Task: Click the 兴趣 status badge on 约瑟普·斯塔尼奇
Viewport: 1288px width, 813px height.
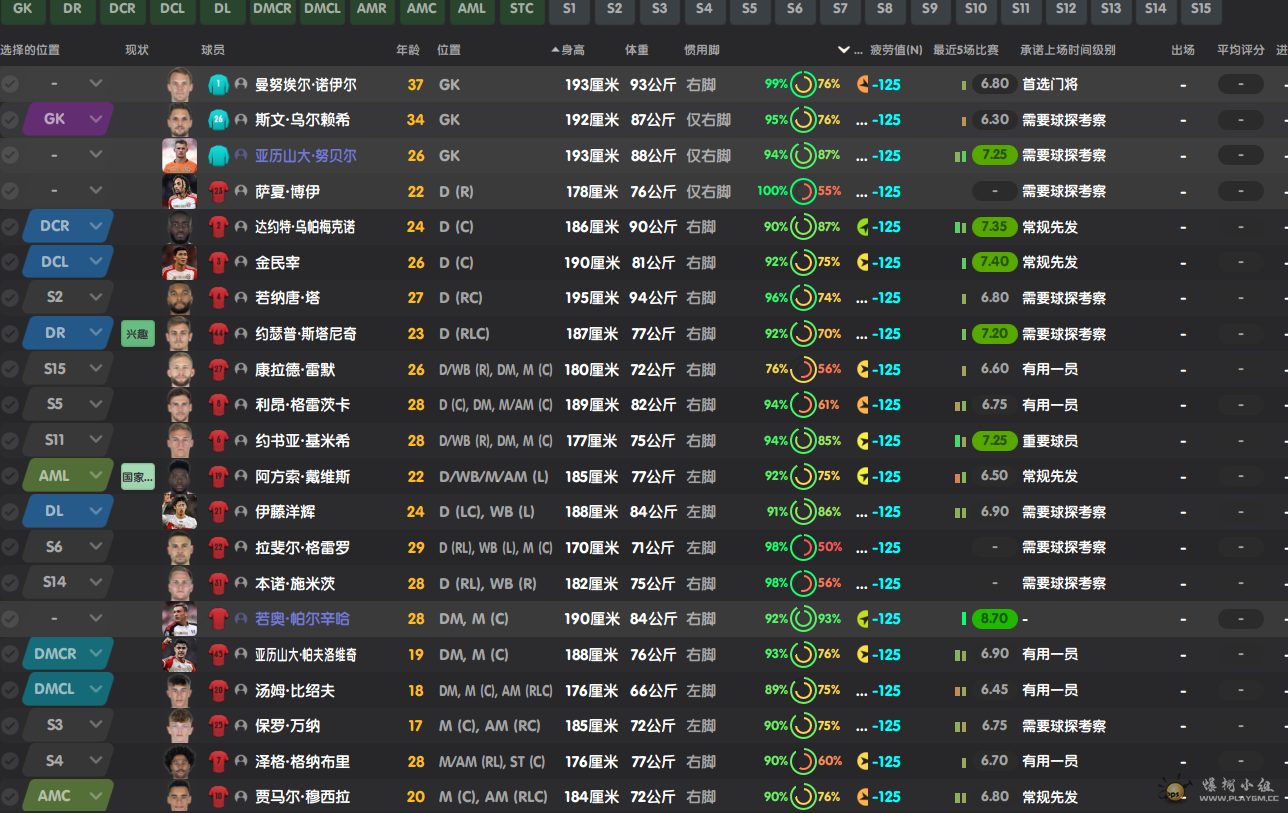Action: coord(138,334)
